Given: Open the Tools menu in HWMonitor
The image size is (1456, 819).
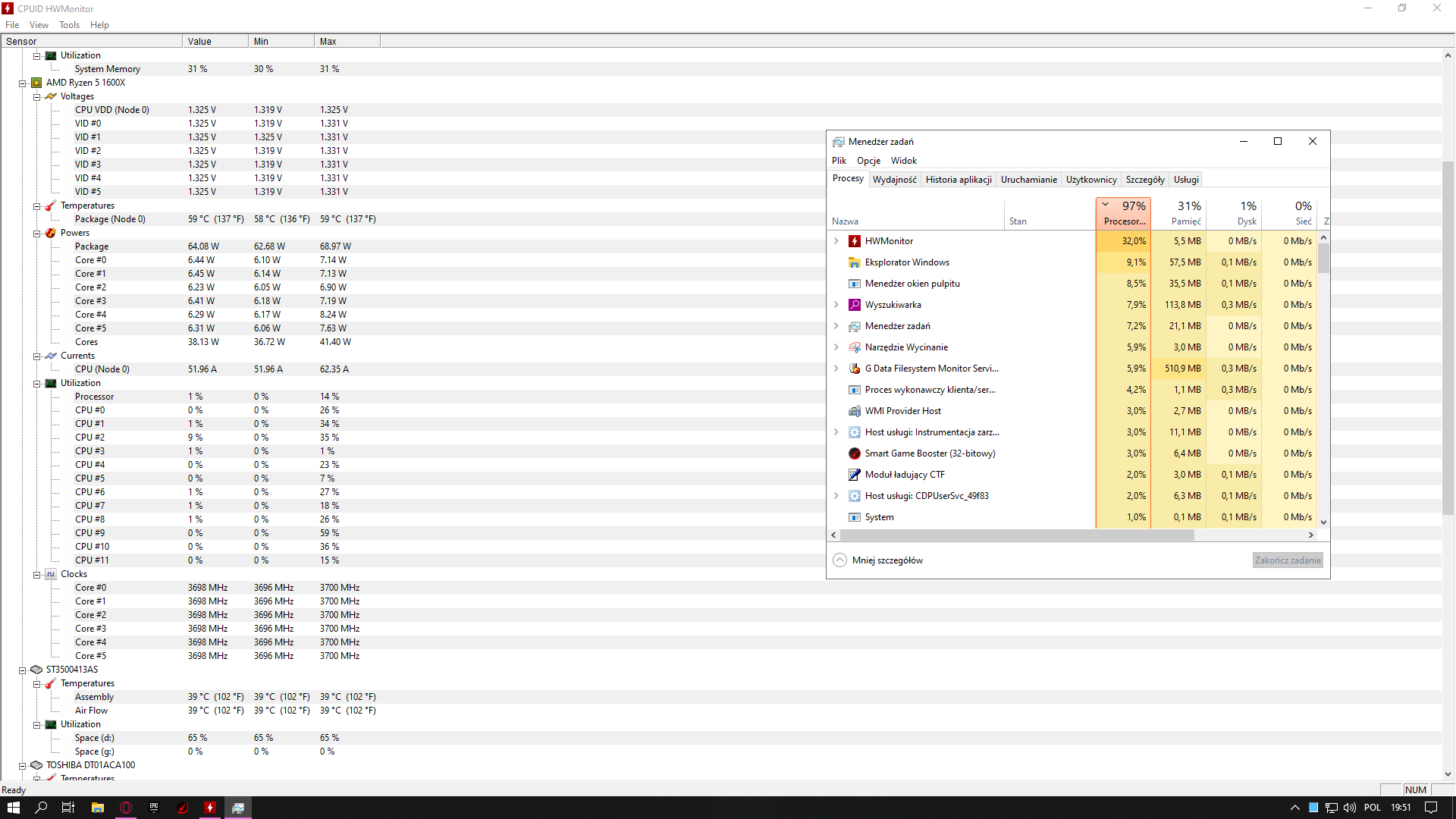Looking at the screenshot, I should [69, 25].
